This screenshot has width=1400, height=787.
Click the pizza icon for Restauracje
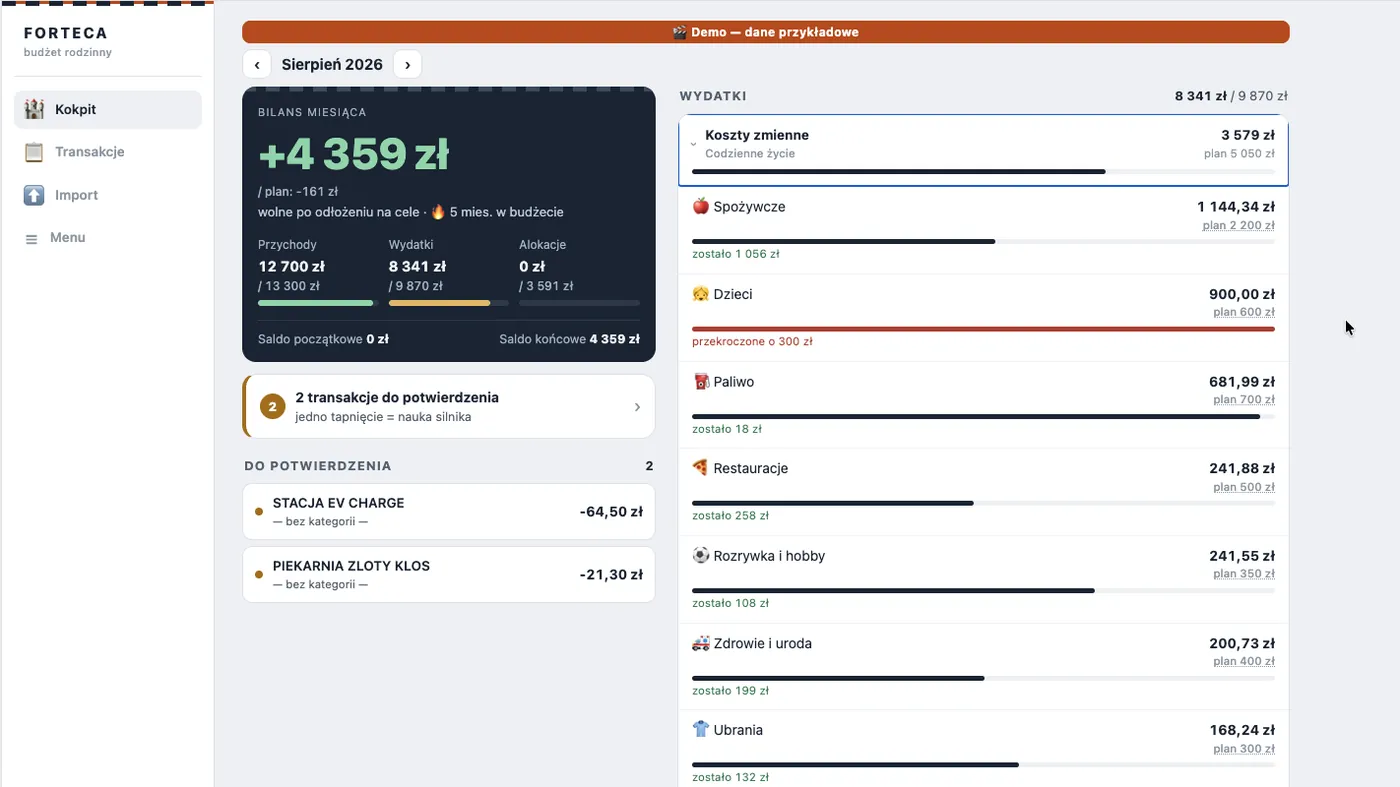[701, 468]
